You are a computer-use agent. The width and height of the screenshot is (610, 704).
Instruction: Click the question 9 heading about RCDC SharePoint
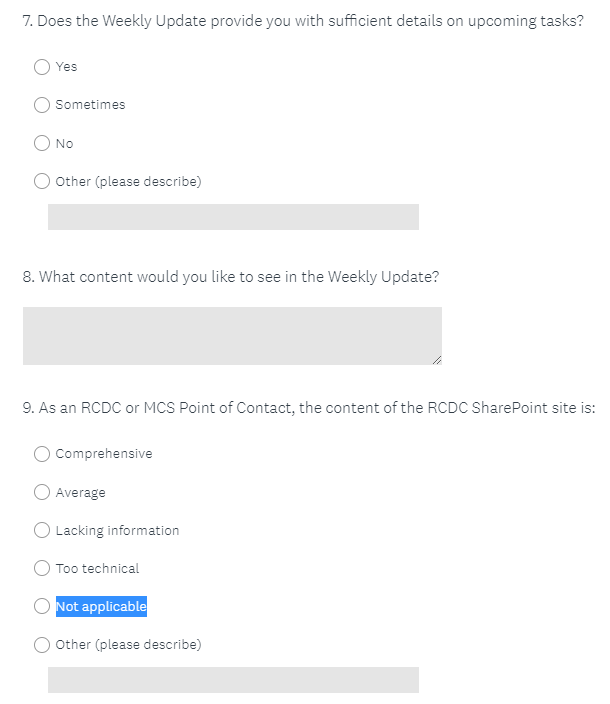click(x=308, y=408)
